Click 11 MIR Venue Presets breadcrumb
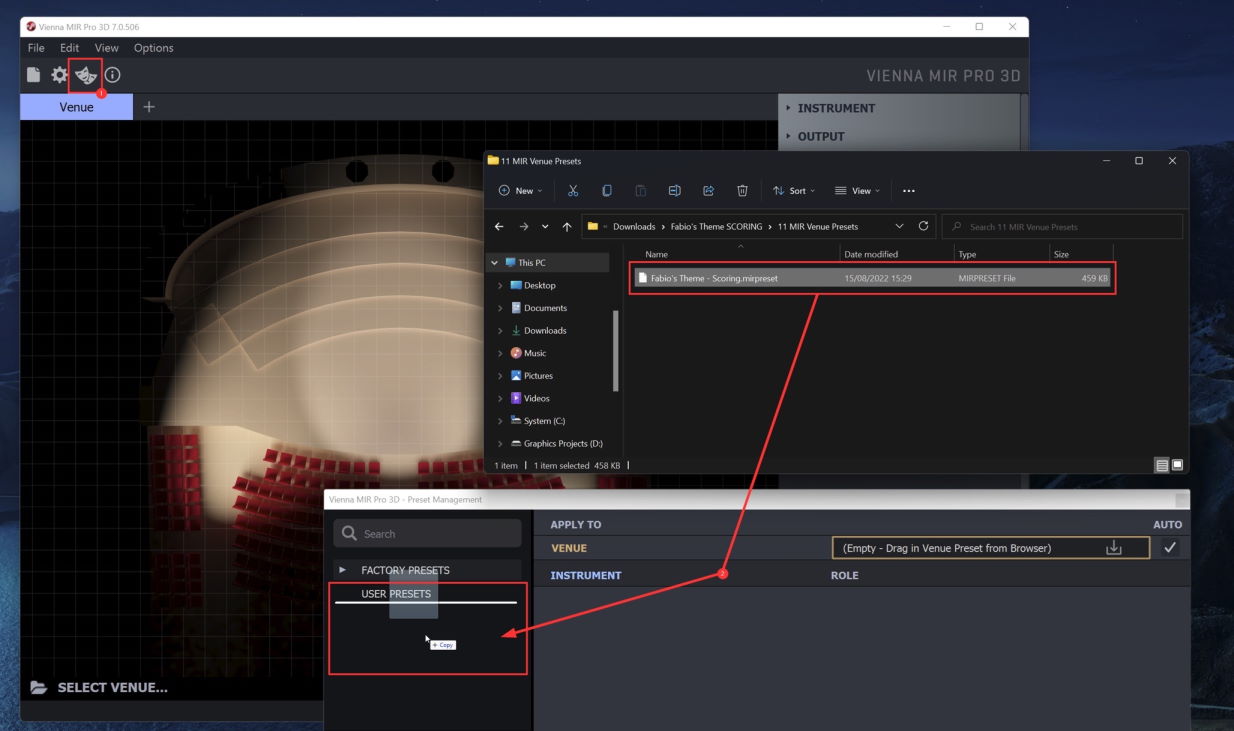This screenshot has width=1234, height=731. coord(818,227)
